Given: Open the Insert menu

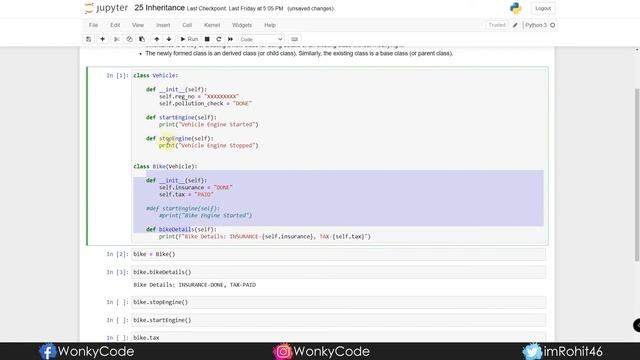Looking at the screenshot, I should 163,25.
